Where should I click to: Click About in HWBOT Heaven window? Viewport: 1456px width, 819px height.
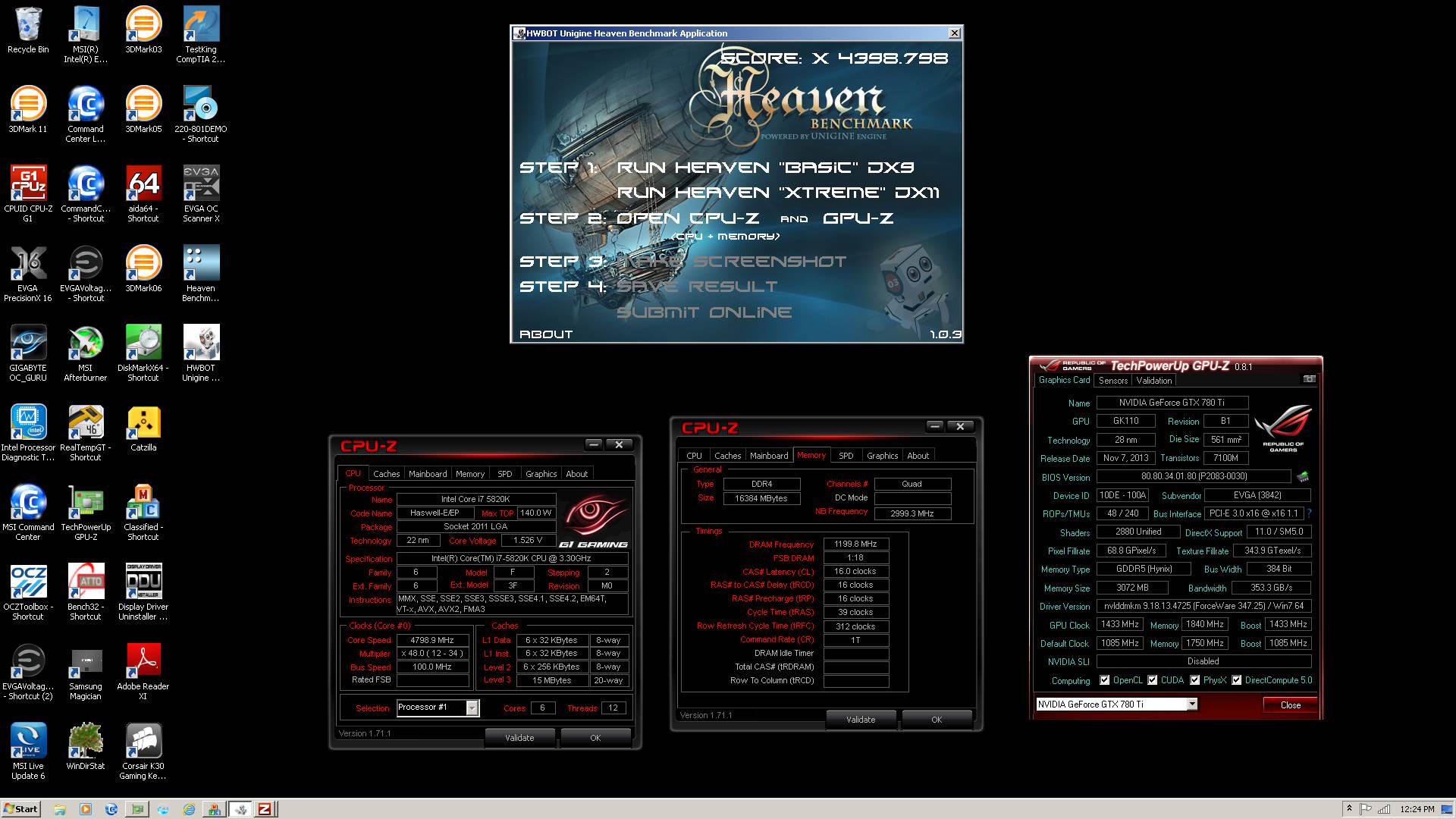click(546, 334)
